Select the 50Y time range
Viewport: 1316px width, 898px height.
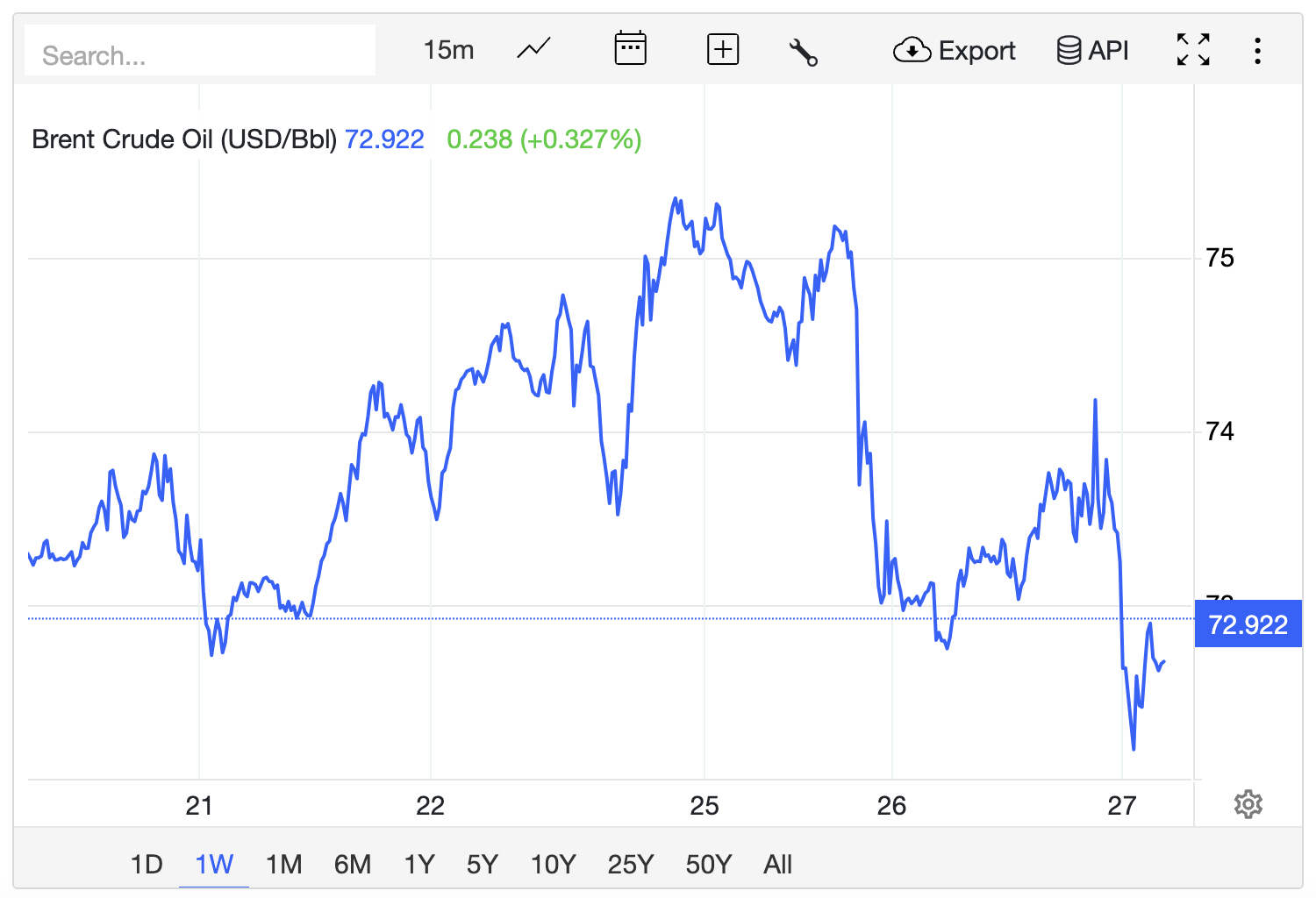(x=709, y=865)
